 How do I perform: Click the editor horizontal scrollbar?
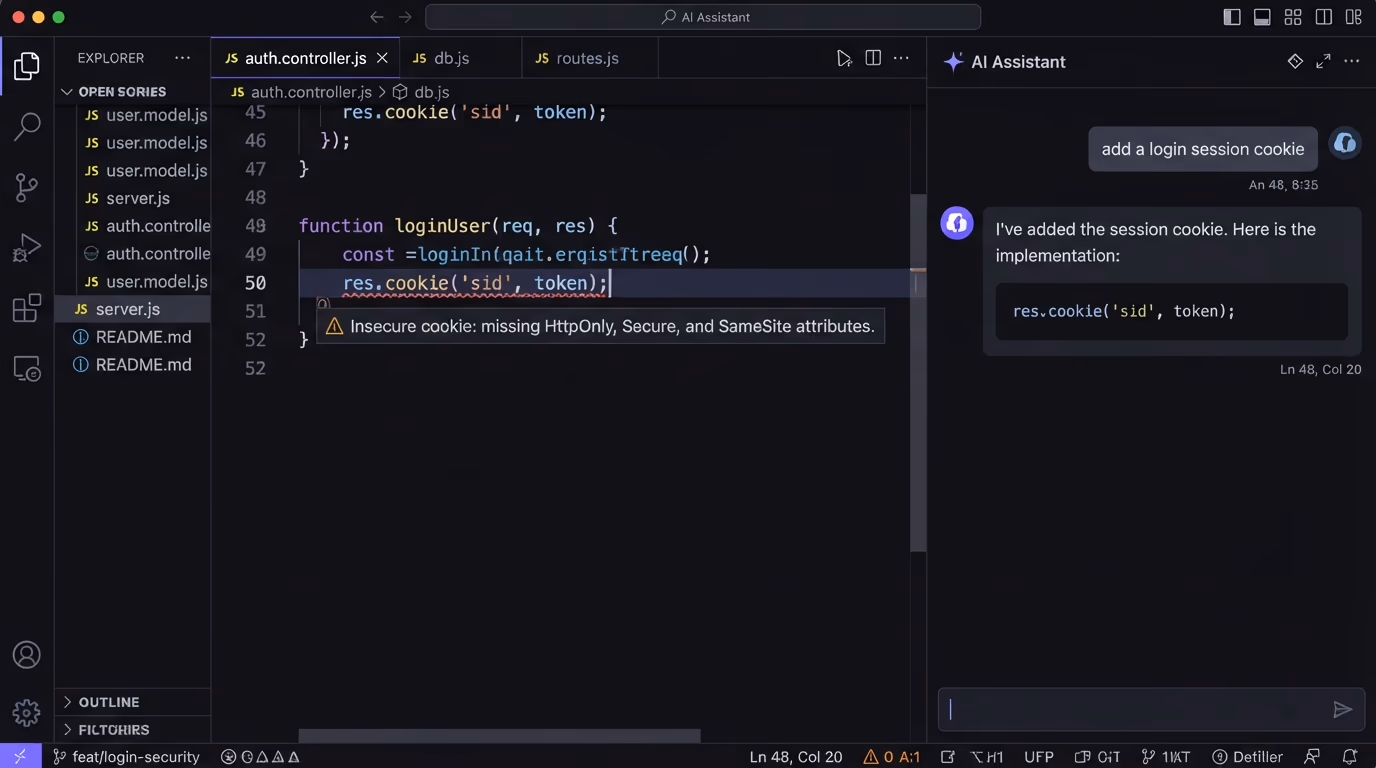[x=500, y=736]
